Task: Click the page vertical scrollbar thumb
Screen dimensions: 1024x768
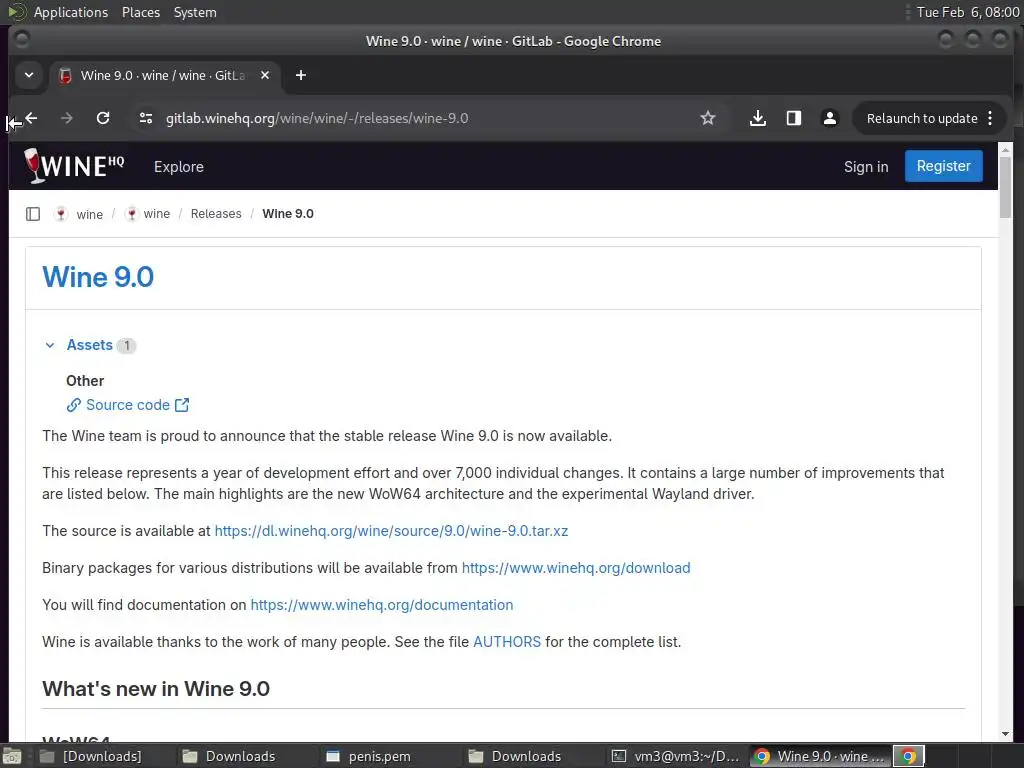Action: coord(1006,188)
